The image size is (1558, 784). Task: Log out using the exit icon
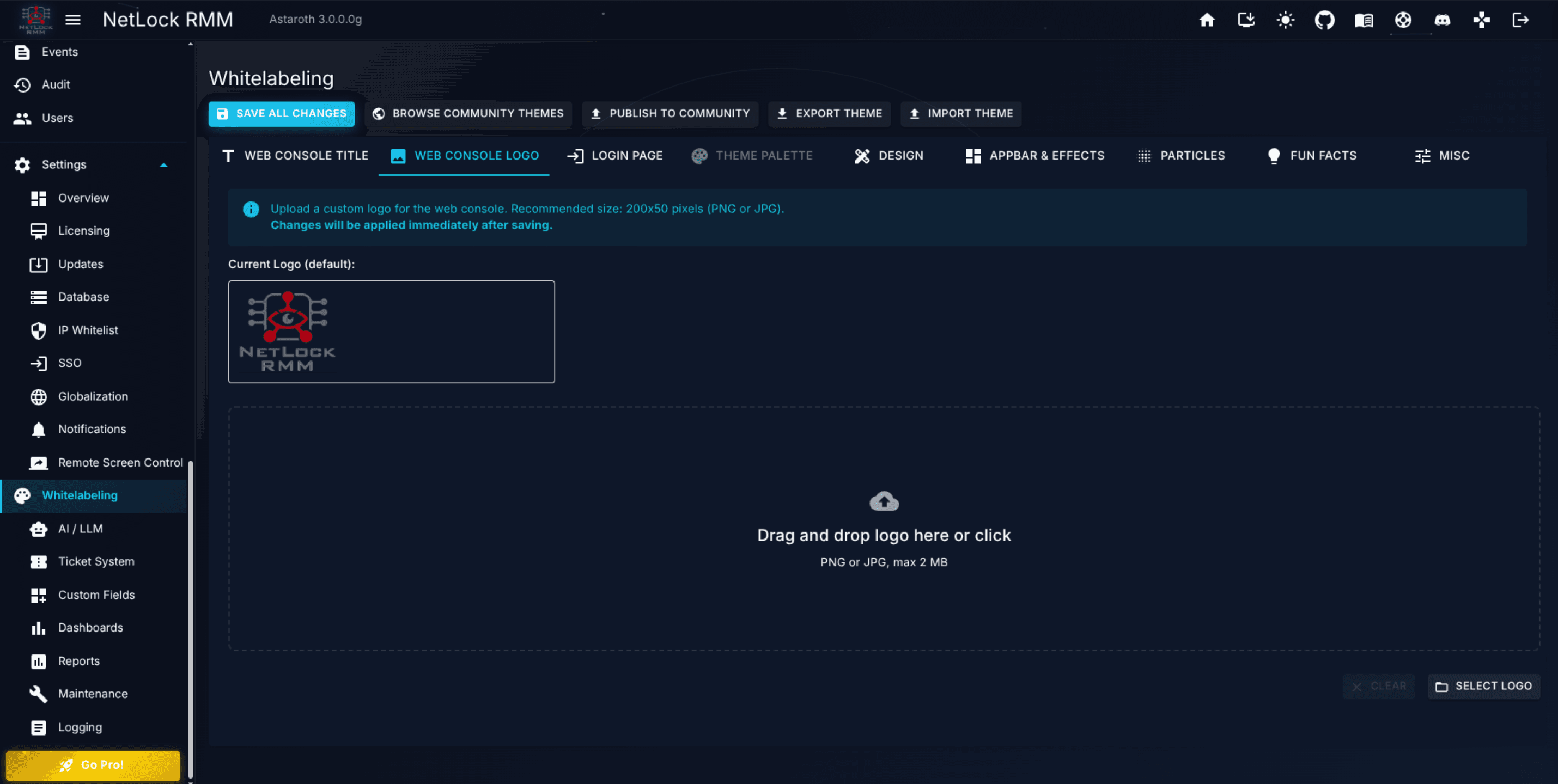pyautogui.click(x=1520, y=20)
